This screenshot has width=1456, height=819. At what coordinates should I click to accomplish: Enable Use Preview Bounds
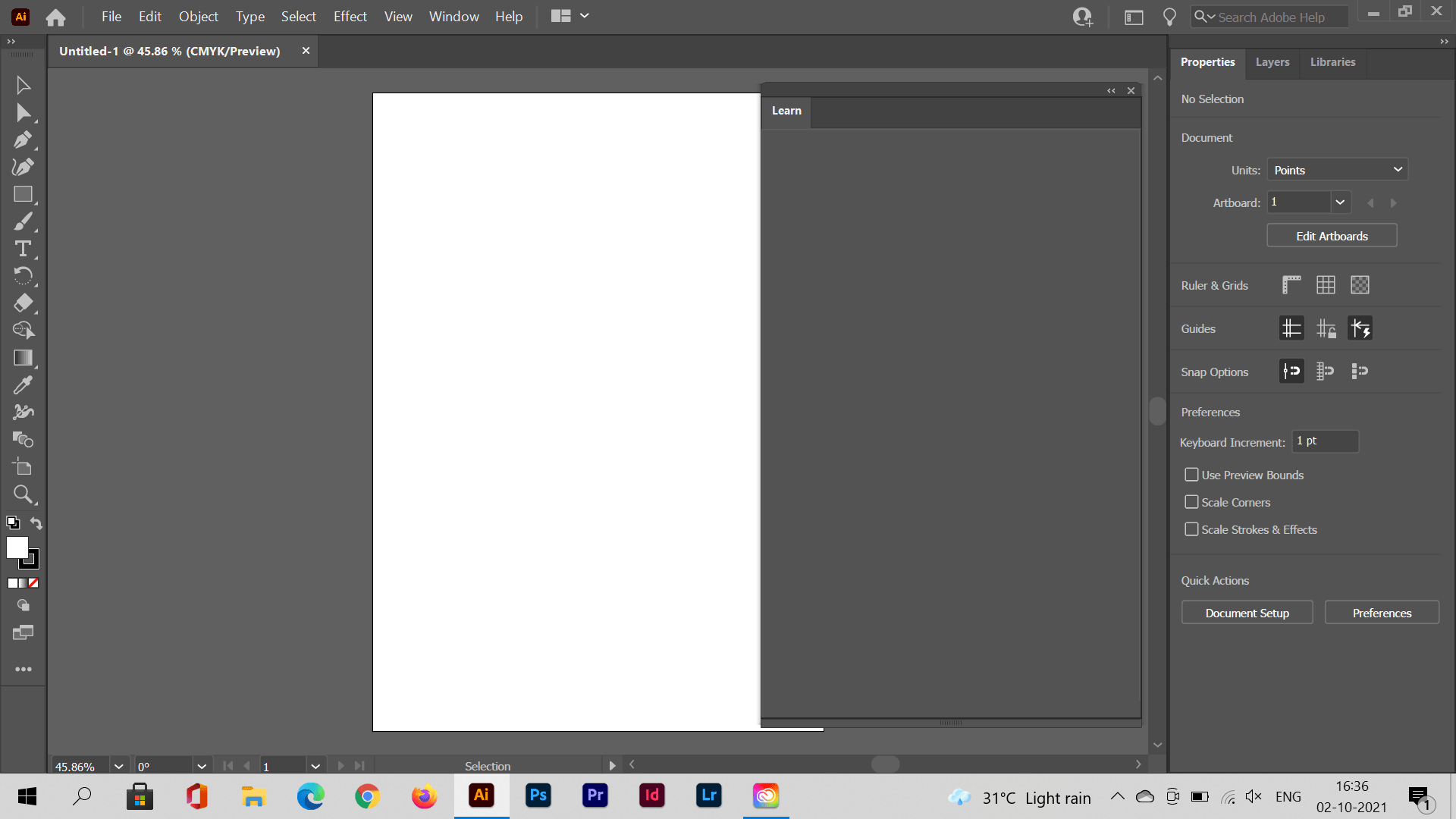tap(1191, 474)
